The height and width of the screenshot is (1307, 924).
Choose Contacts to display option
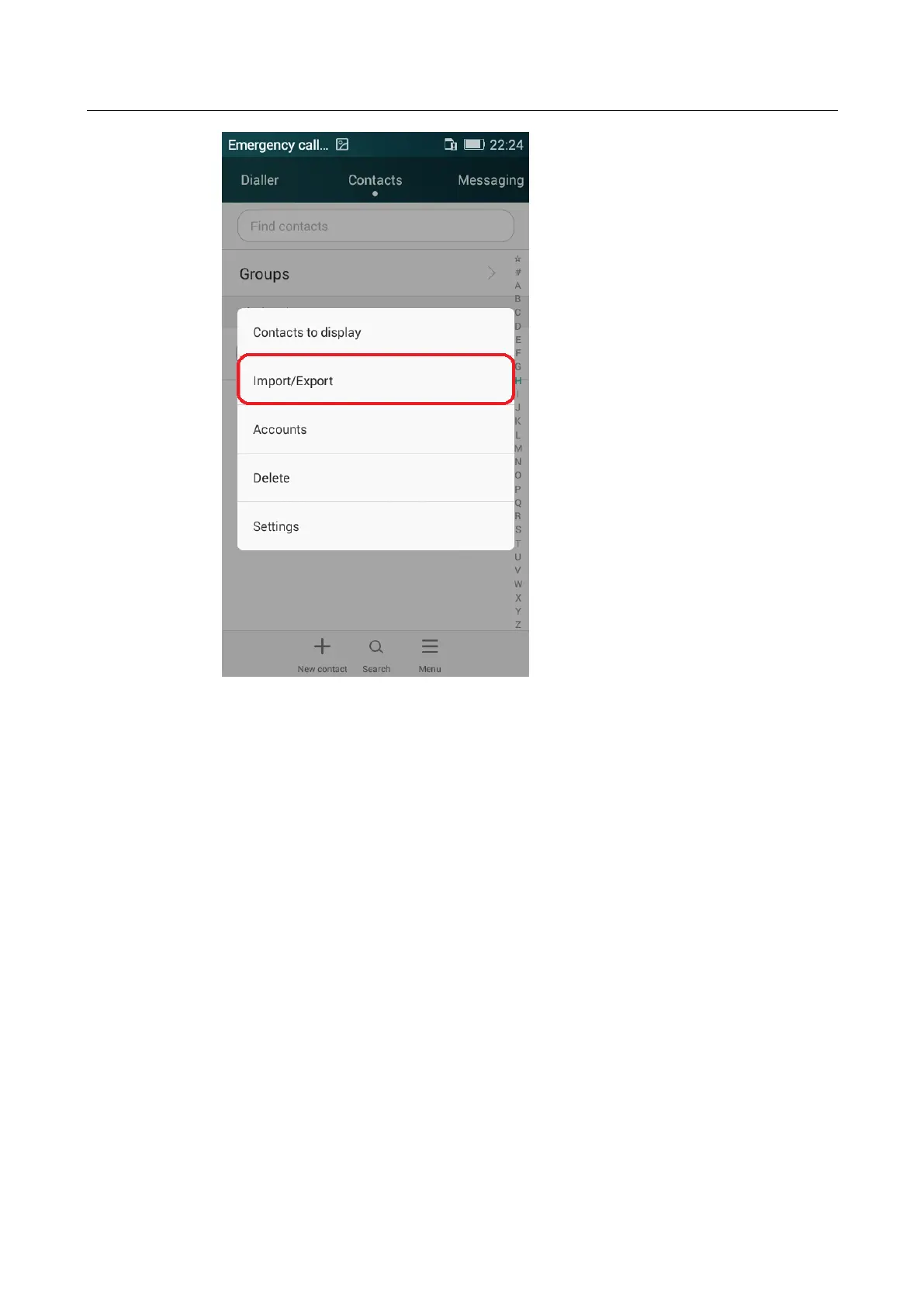(375, 332)
